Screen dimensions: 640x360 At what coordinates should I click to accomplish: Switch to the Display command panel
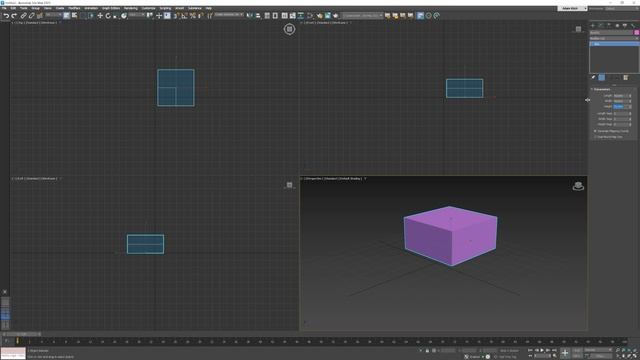point(625,25)
